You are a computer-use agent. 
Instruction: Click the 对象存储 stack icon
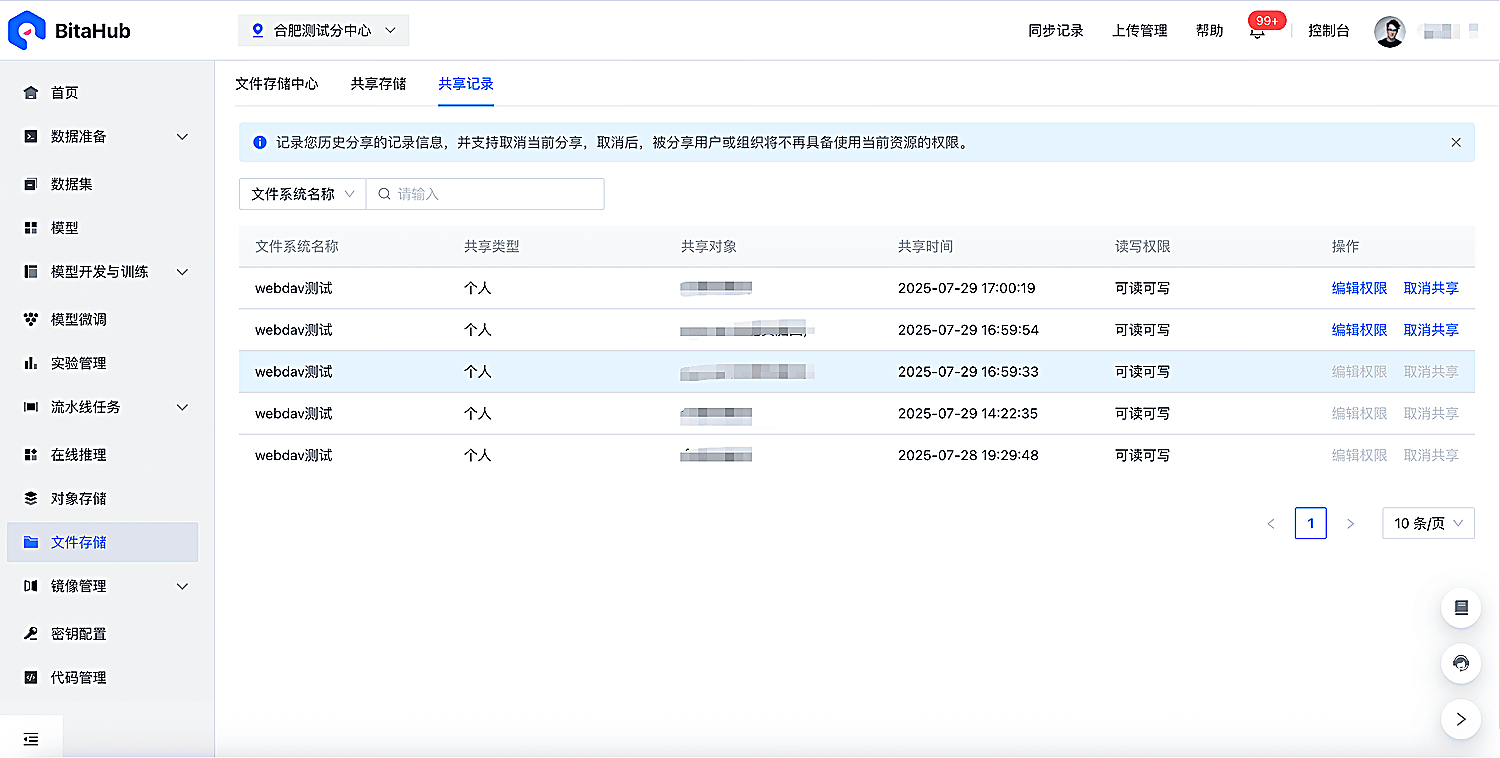pos(31,498)
